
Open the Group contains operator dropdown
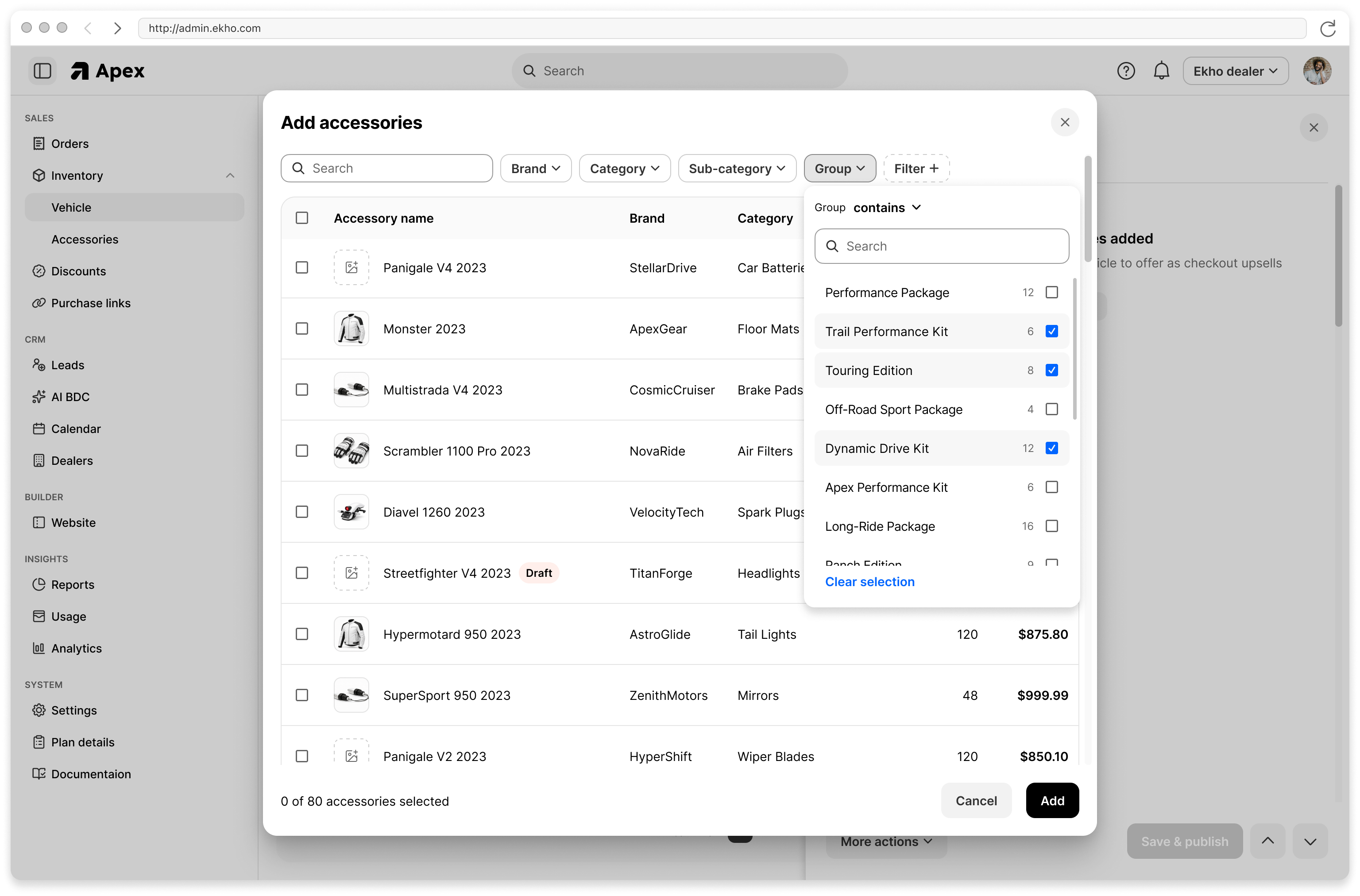(x=887, y=208)
